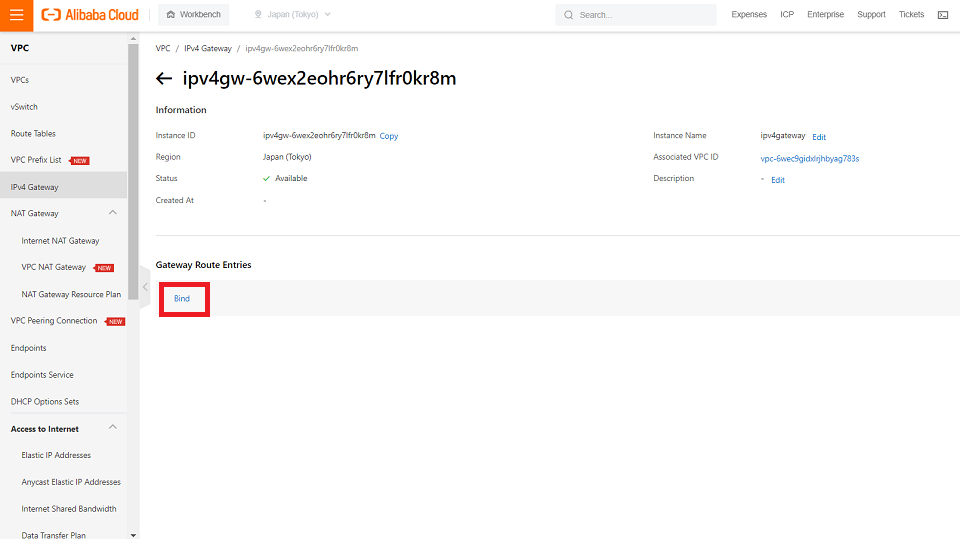Screen dimensions: 960x539
Task: Click the Alibaba Cloud logo
Action: click(95, 15)
